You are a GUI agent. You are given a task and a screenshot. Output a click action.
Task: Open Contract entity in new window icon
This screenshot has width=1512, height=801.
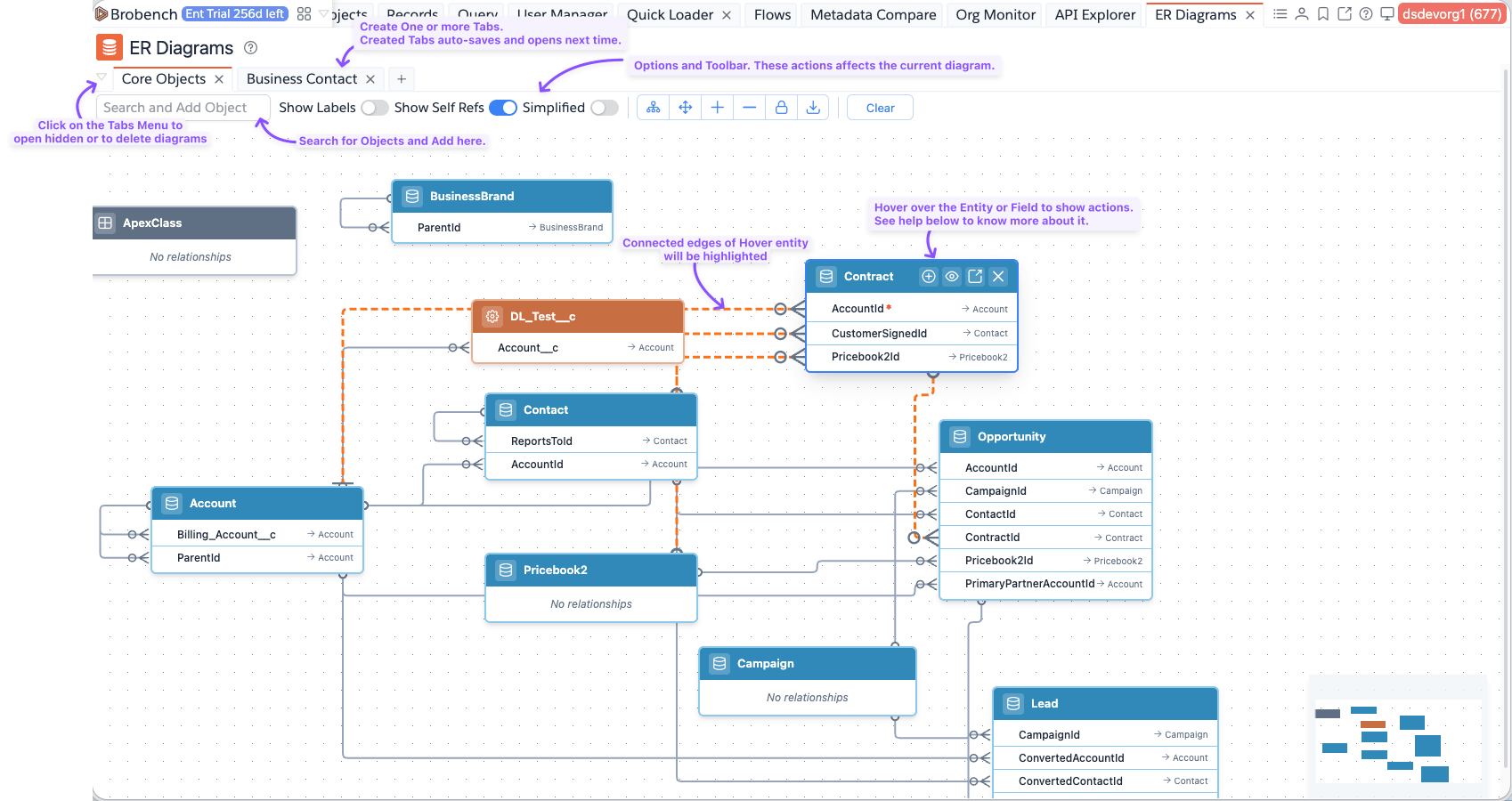pos(975,277)
